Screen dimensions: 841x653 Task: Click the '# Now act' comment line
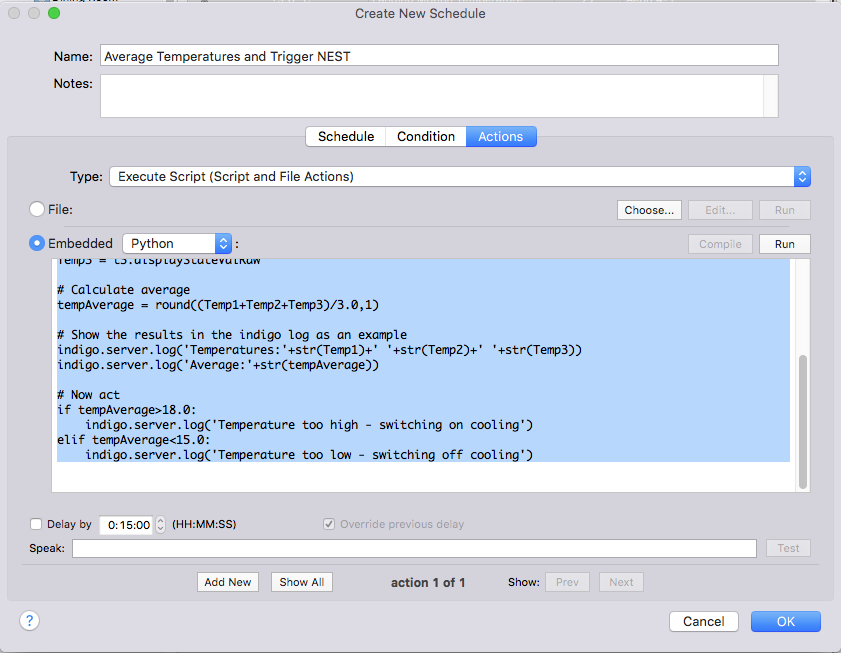coord(88,395)
